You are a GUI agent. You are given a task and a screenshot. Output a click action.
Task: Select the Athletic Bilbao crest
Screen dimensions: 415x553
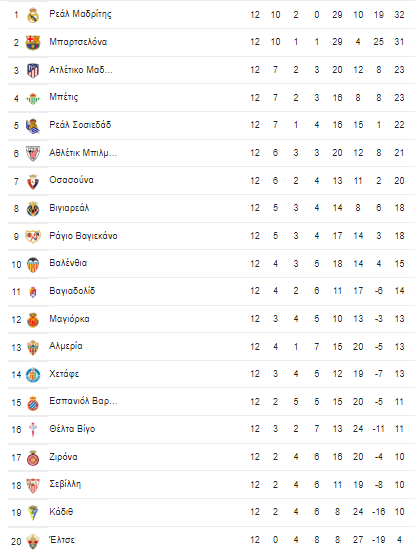[x=33, y=153]
